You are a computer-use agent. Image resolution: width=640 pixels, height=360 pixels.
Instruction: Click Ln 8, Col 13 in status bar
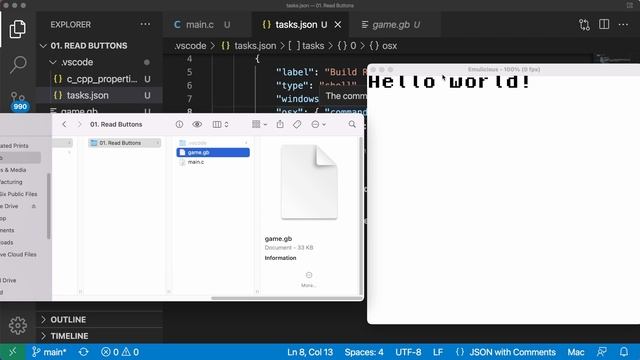tap(310, 352)
